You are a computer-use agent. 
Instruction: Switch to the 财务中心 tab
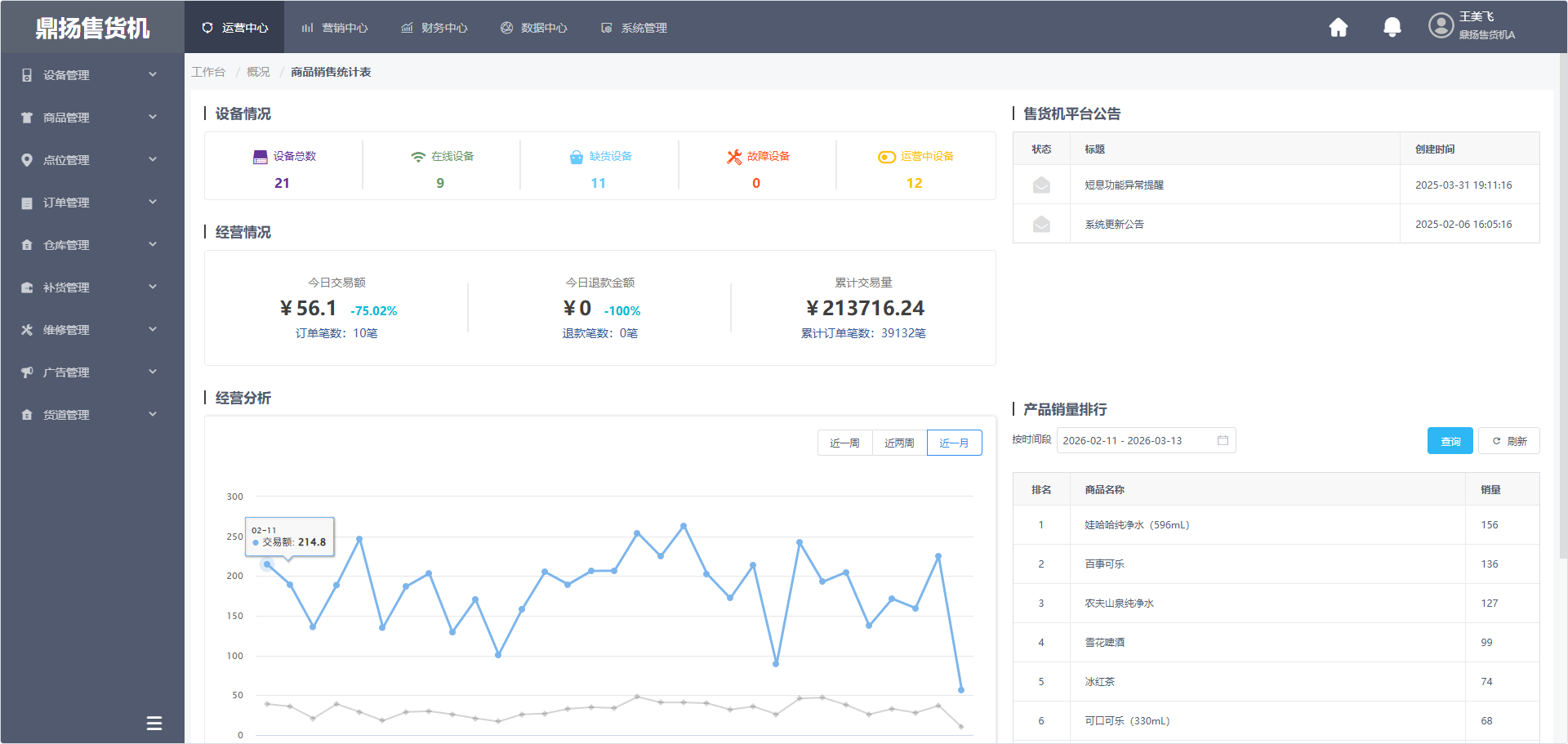click(434, 27)
